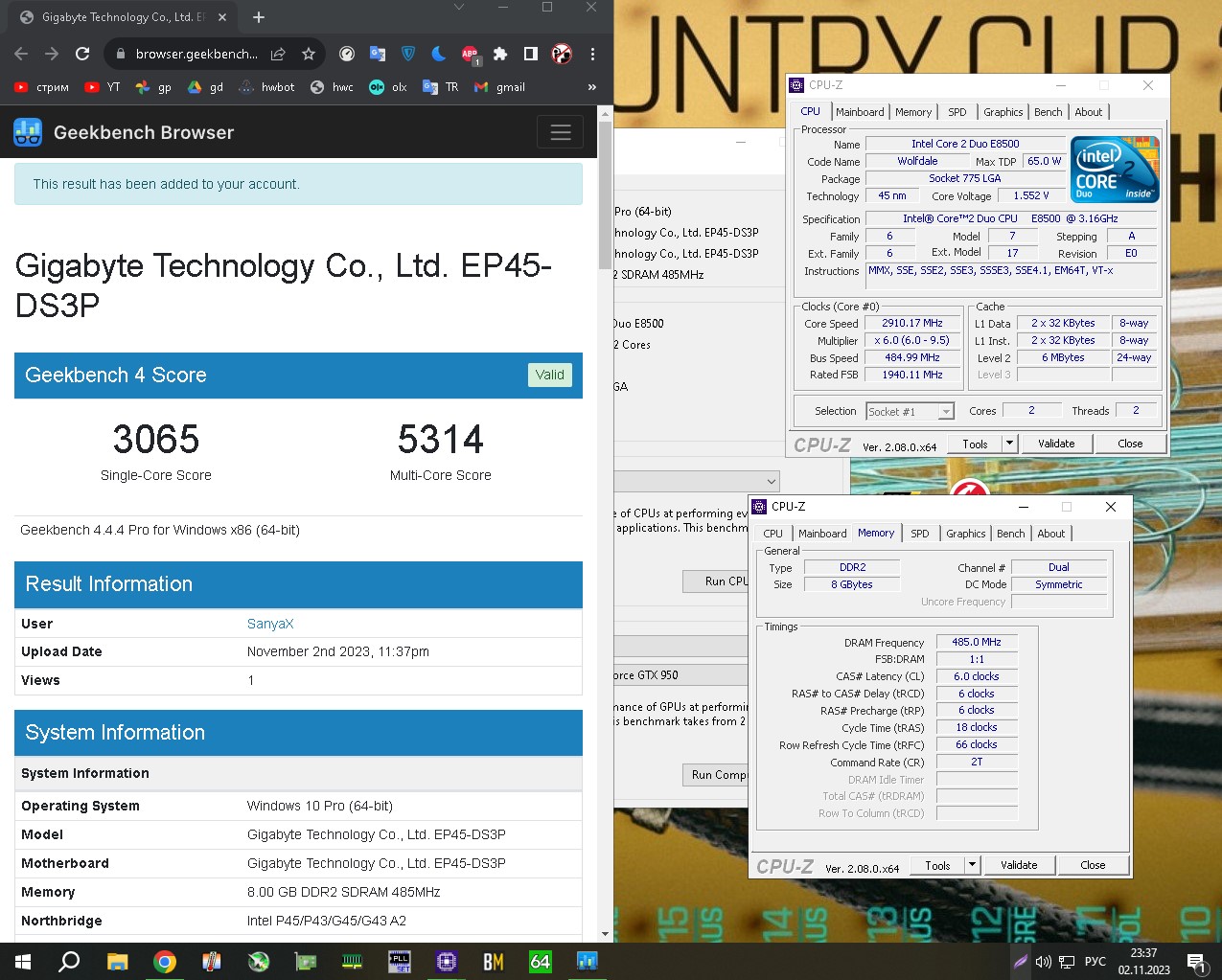The height and width of the screenshot is (980, 1222).
Task: Open Graphics tab in lower CPU-Z window
Action: click(x=966, y=534)
